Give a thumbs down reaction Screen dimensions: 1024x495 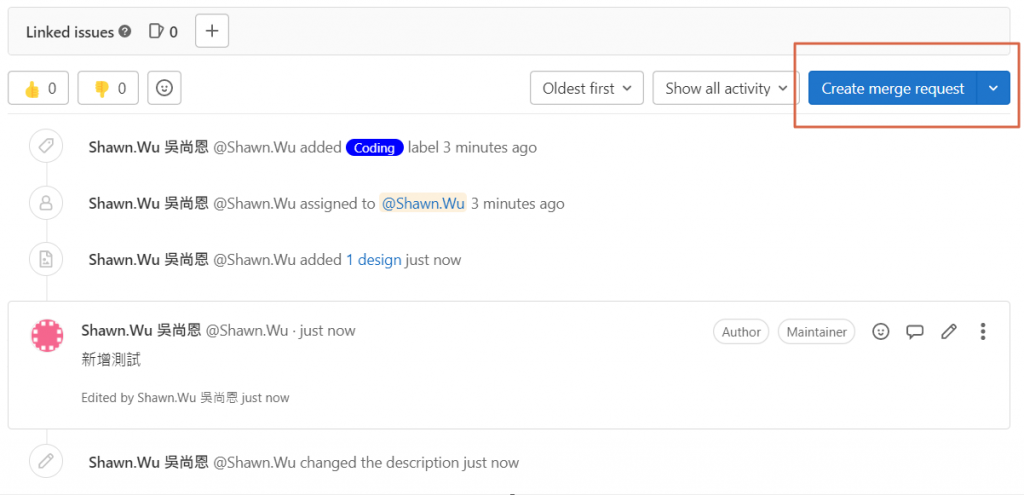[109, 88]
